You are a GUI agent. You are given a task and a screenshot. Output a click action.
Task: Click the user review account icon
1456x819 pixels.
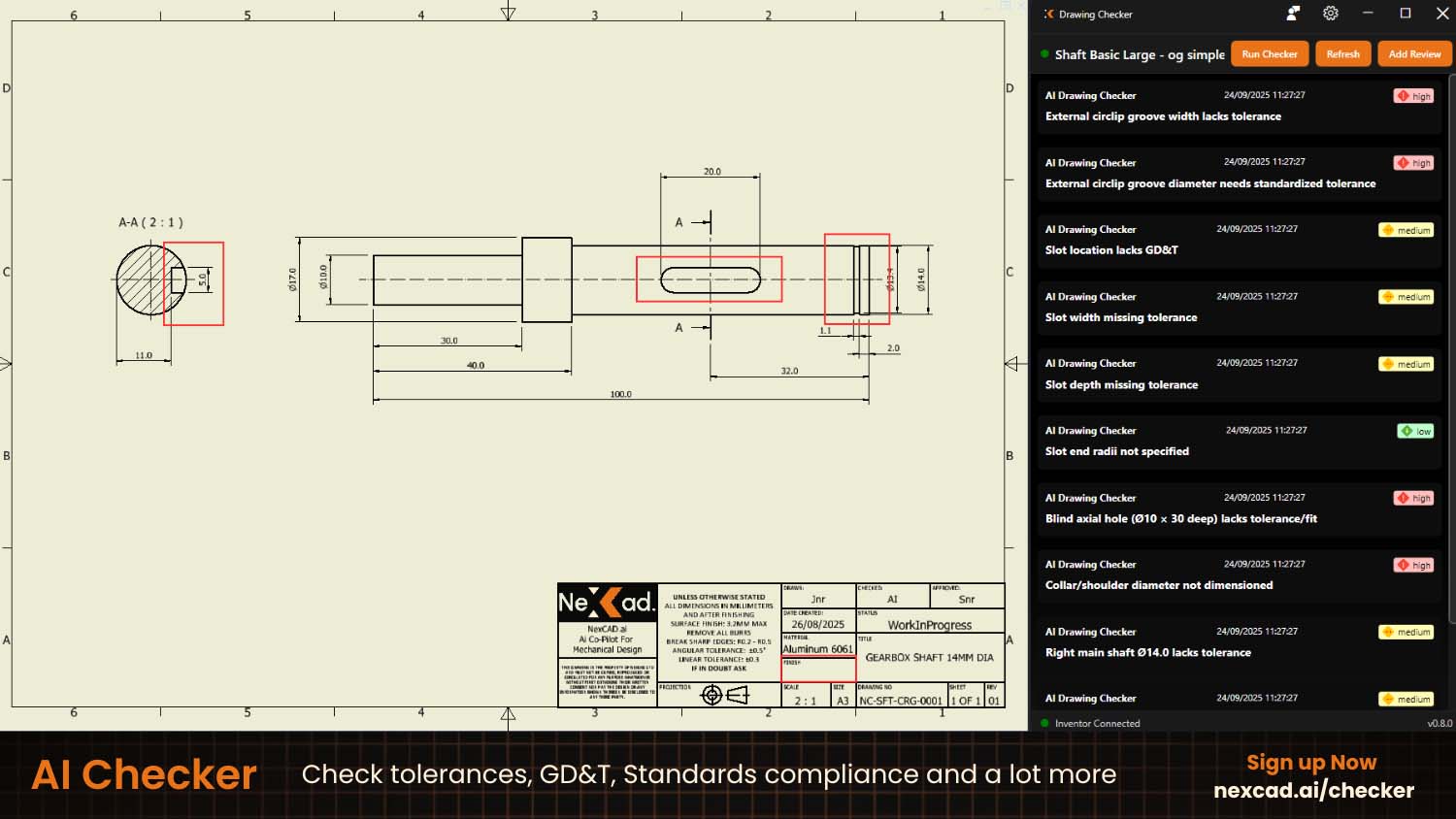1291,14
